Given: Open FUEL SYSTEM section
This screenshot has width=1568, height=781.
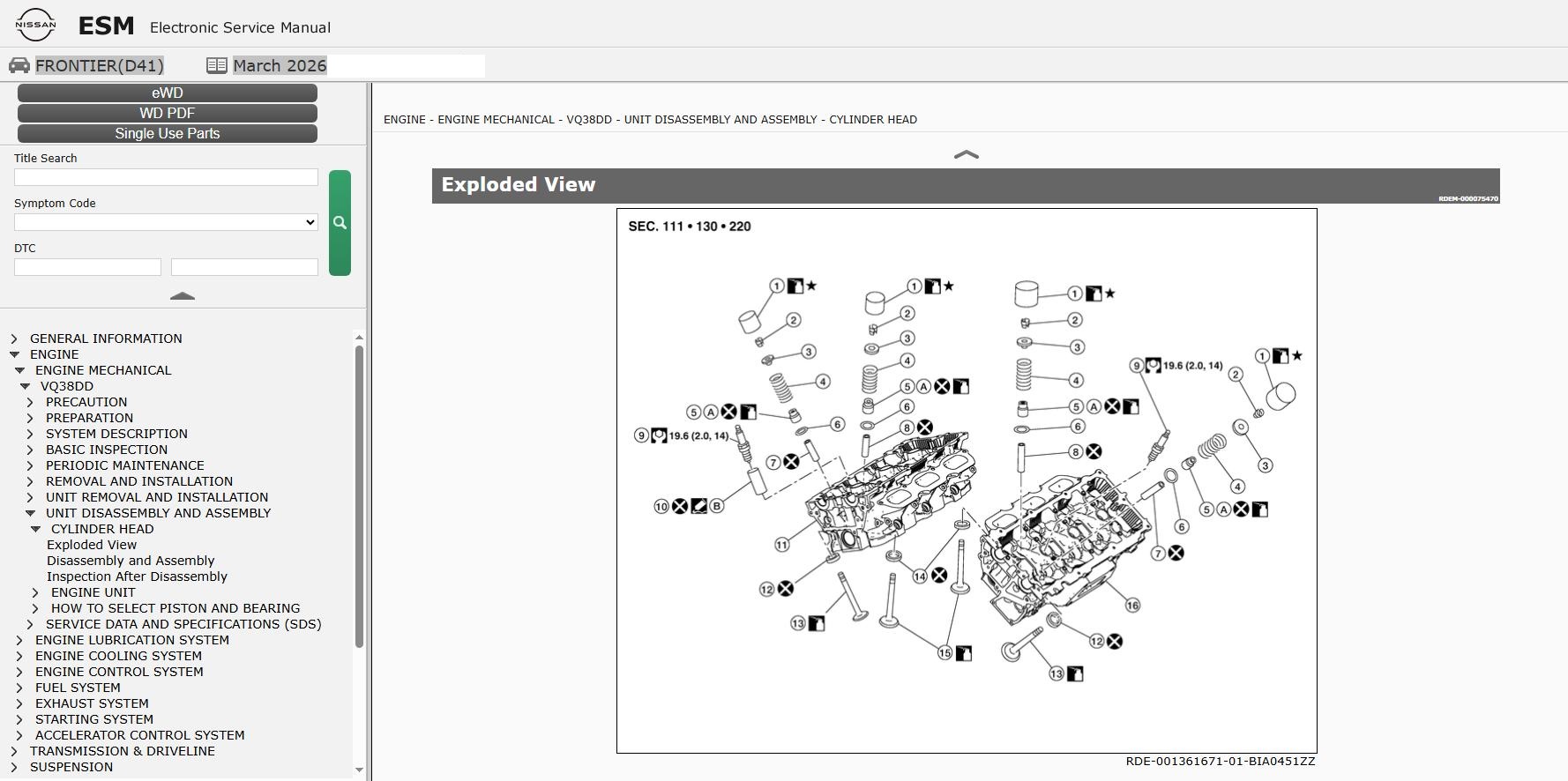Looking at the screenshot, I should (x=78, y=688).
